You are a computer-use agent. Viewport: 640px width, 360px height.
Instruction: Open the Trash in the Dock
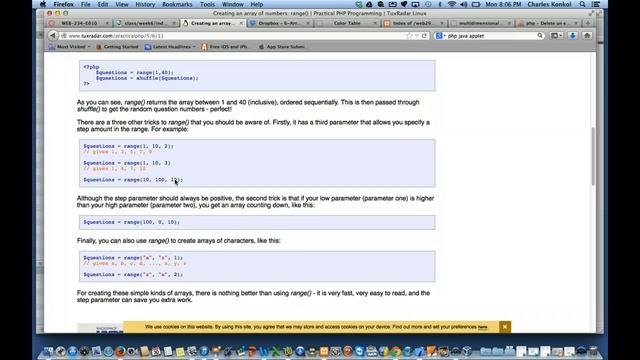point(593,351)
